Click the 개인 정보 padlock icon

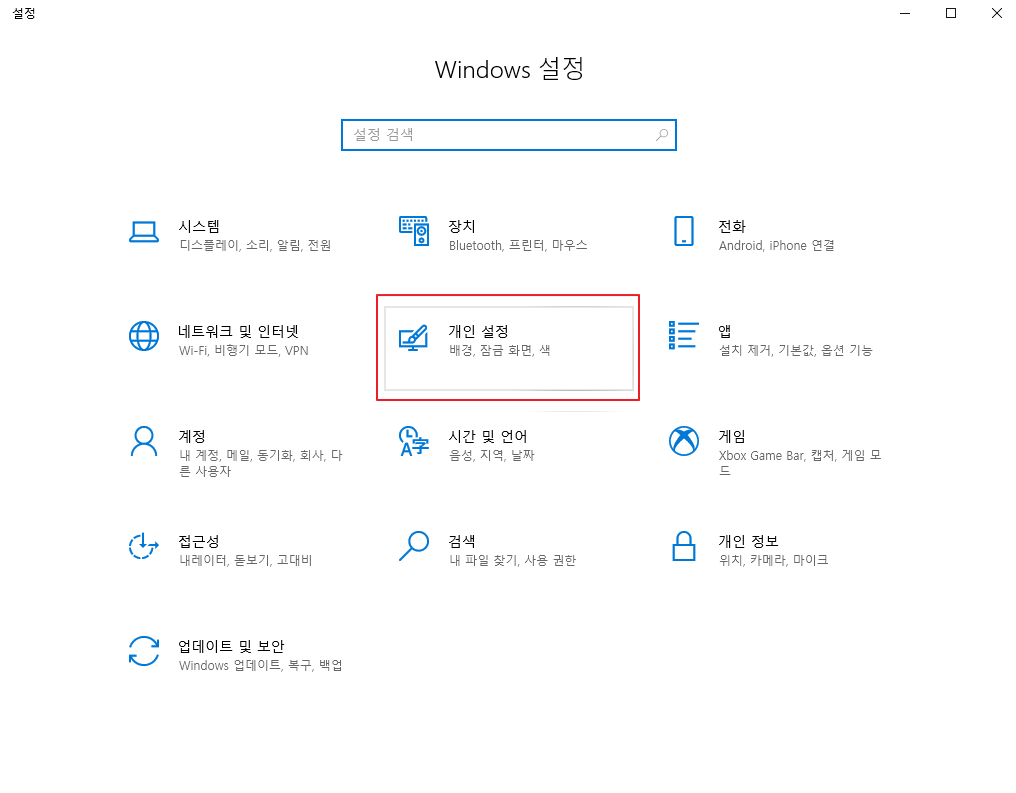coord(684,546)
